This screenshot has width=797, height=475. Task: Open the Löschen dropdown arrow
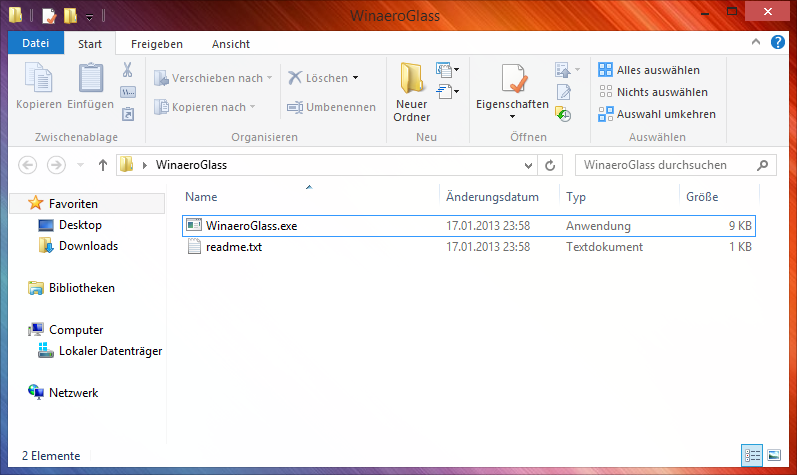(355, 78)
